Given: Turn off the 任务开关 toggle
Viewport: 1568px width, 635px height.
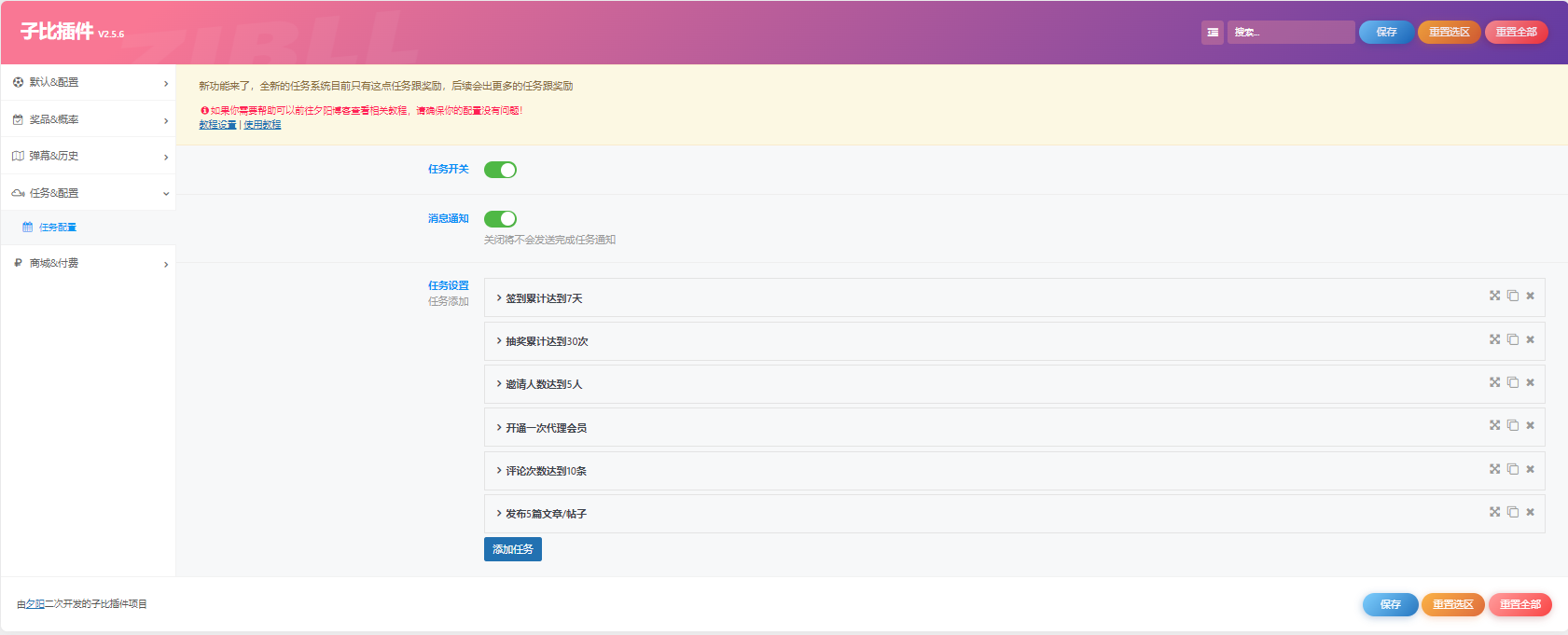Looking at the screenshot, I should point(500,170).
